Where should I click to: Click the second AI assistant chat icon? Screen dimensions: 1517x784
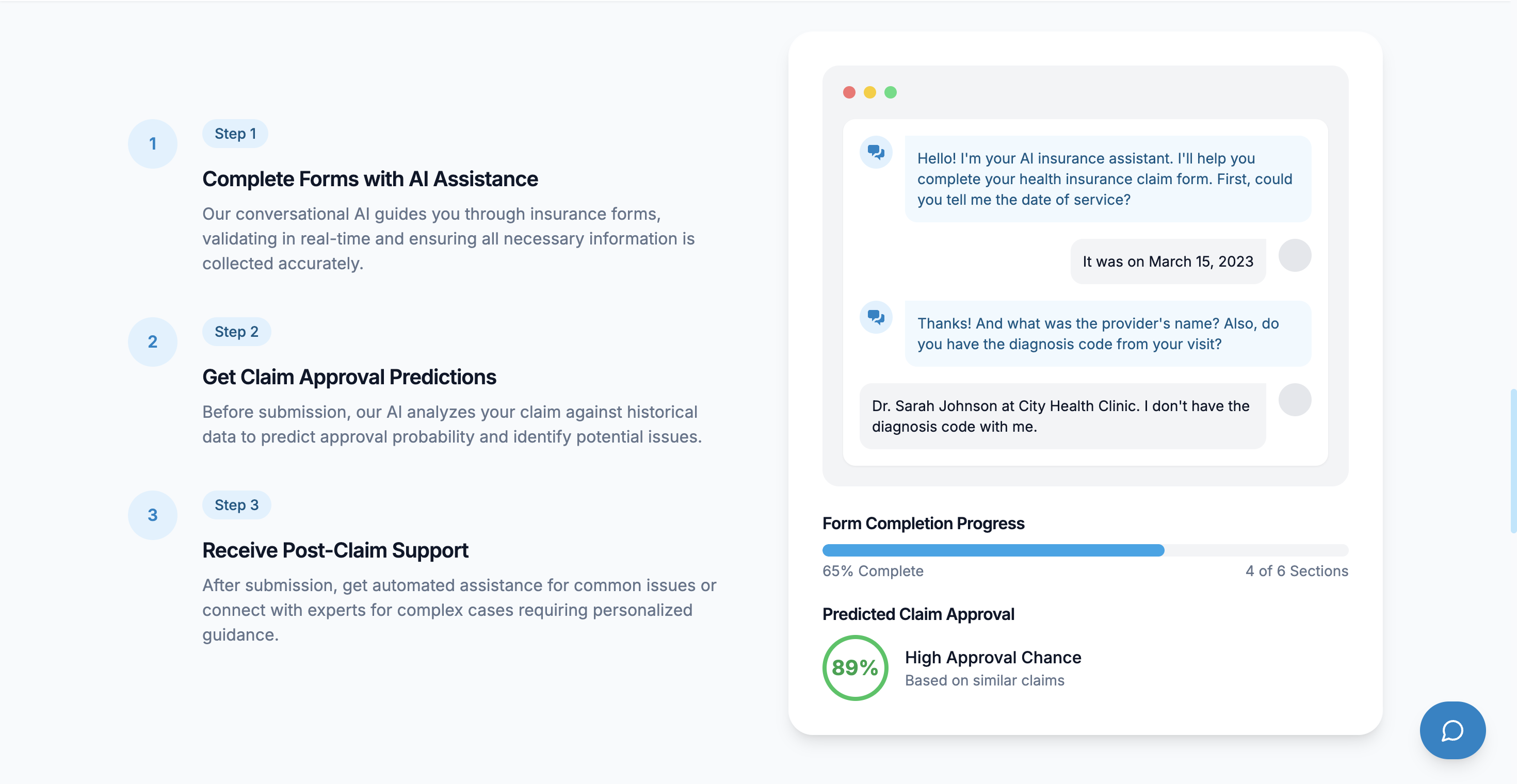click(876, 317)
